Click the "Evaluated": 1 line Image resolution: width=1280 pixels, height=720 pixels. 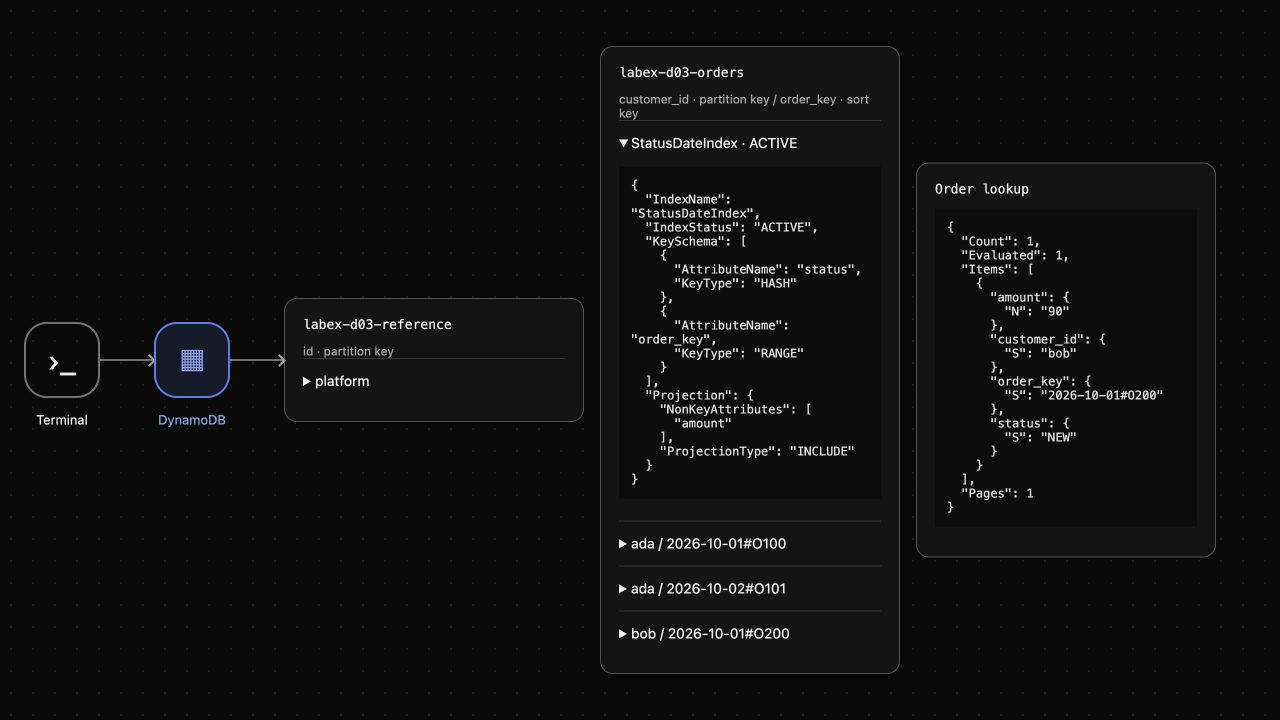click(x=1015, y=255)
